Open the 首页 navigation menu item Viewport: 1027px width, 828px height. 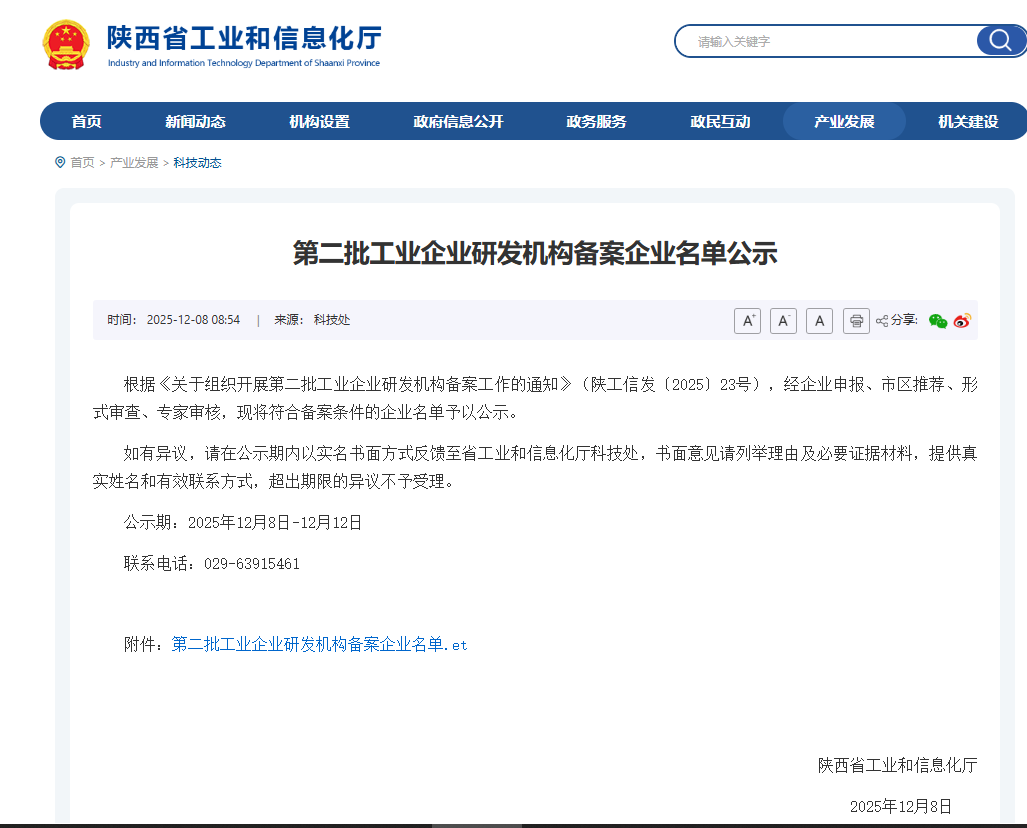click(x=87, y=122)
